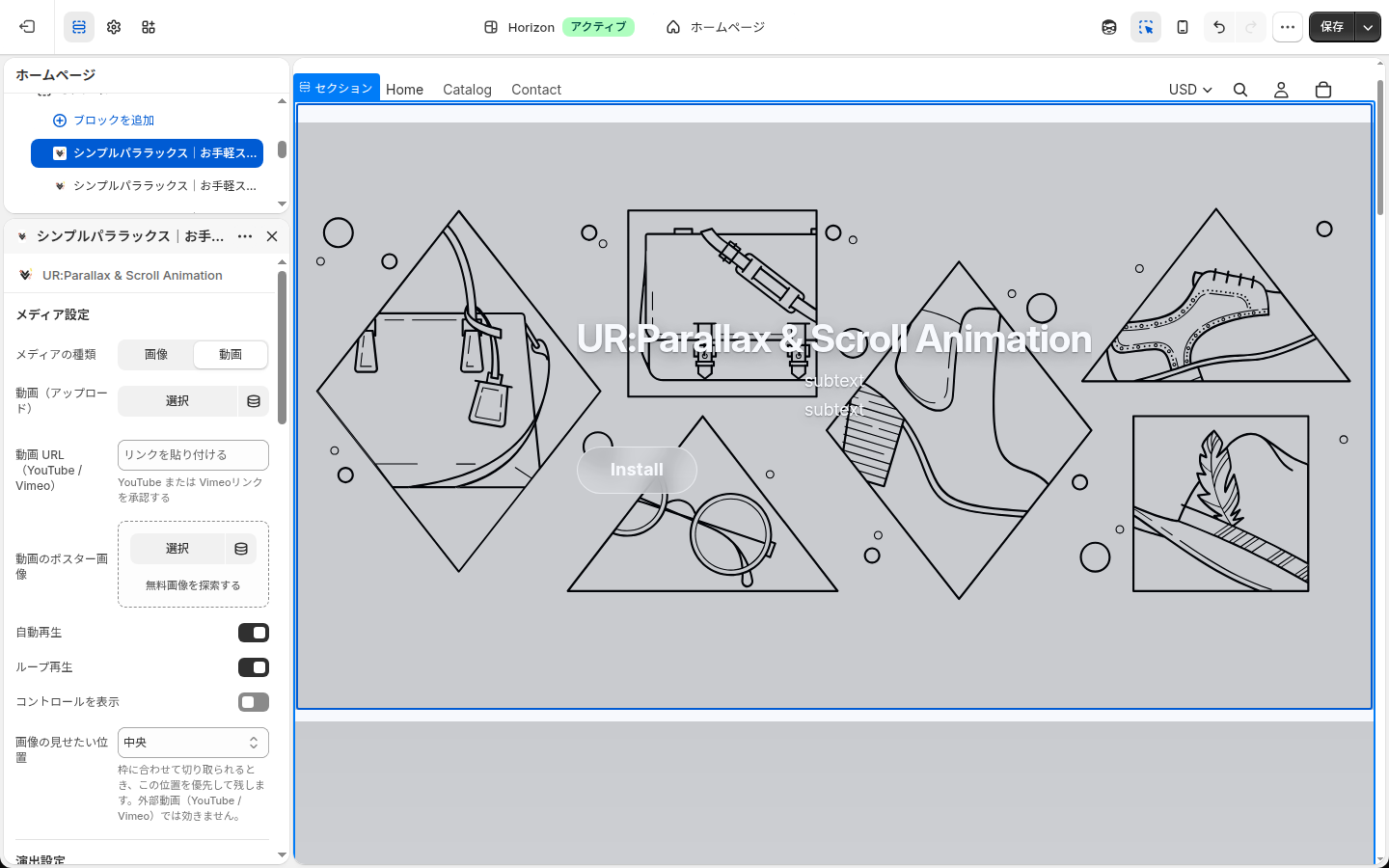Open the sections panel icon
This screenshot has height=868, width=1389.
coord(79,27)
